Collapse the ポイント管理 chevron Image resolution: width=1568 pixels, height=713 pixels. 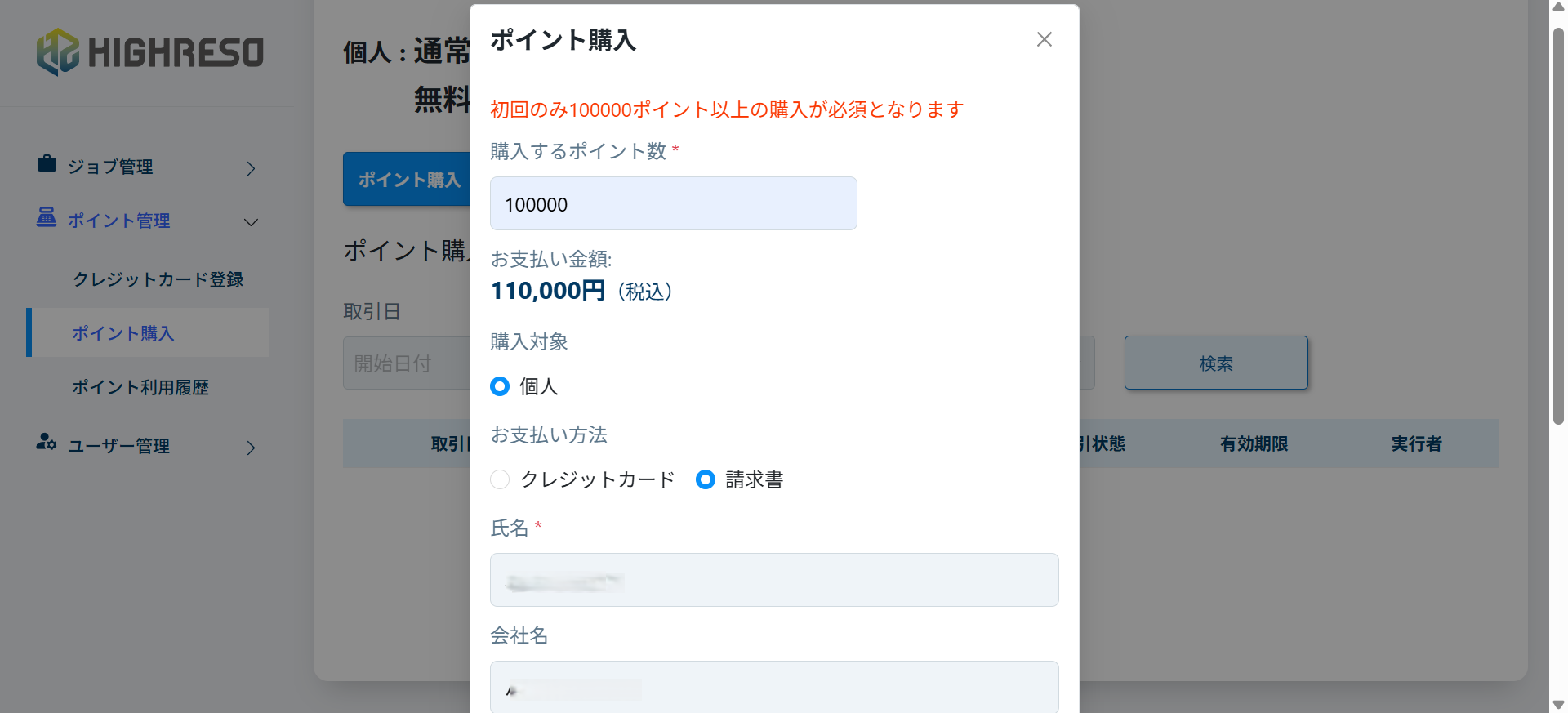pyautogui.click(x=251, y=222)
